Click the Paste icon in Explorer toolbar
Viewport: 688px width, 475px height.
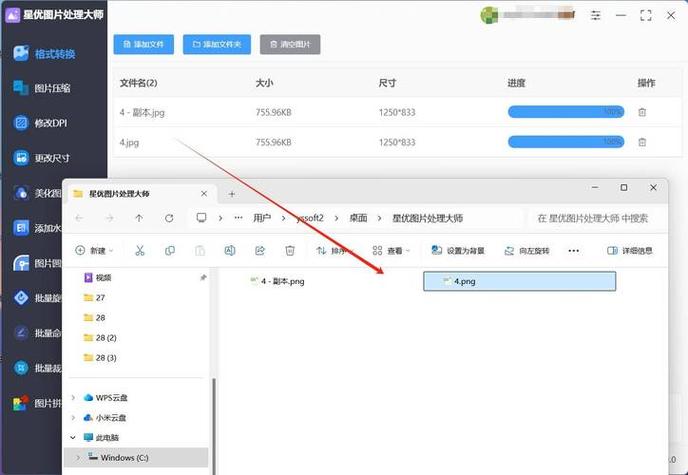200,250
